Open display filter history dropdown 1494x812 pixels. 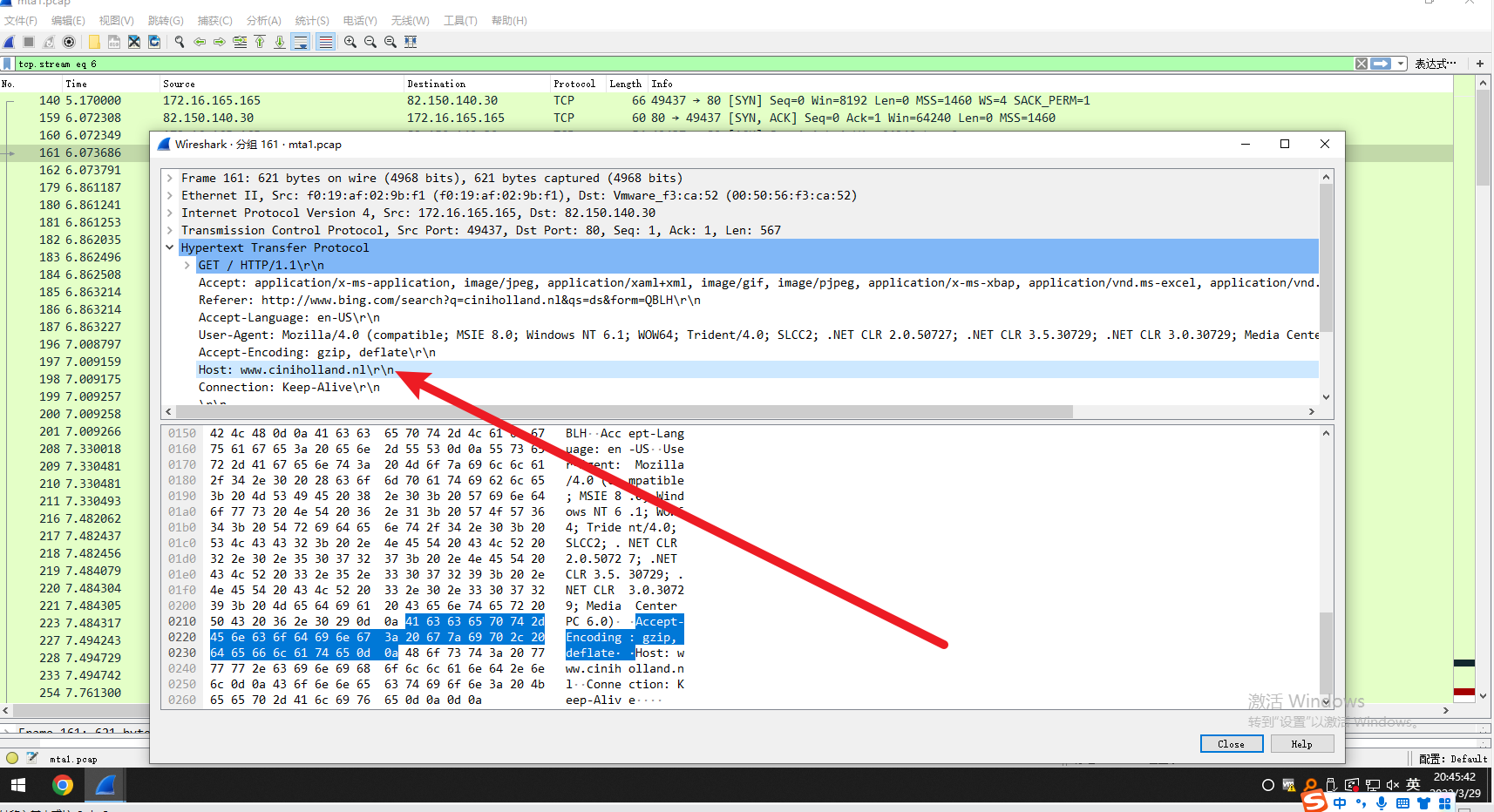pyautogui.click(x=1401, y=64)
